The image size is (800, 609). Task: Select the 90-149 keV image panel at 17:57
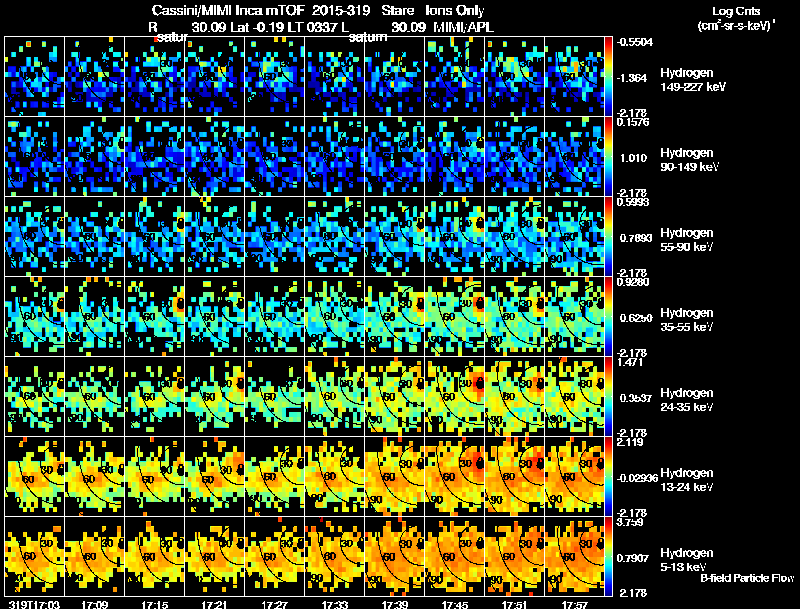pos(574,157)
